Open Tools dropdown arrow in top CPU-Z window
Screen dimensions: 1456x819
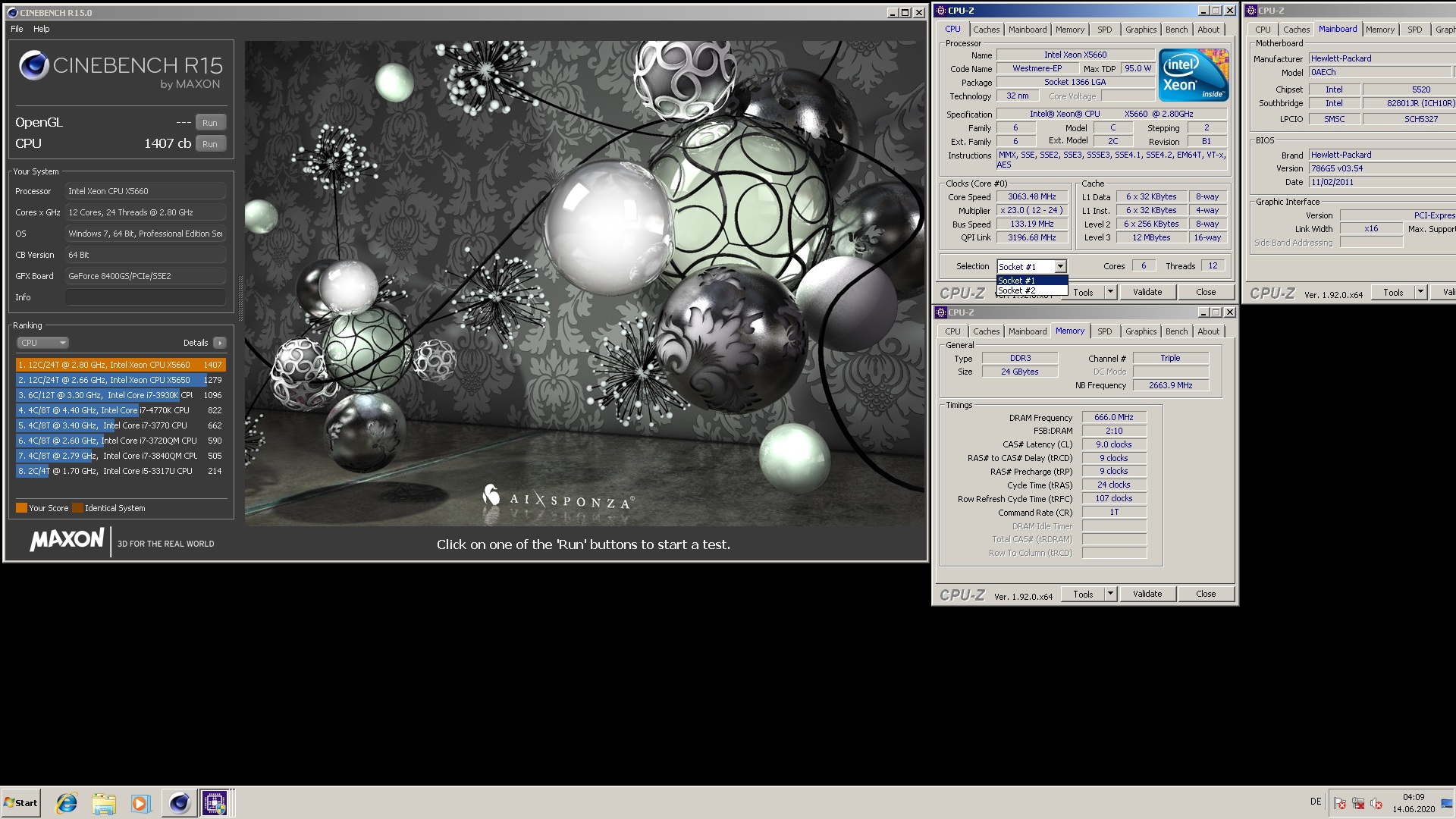1110,292
